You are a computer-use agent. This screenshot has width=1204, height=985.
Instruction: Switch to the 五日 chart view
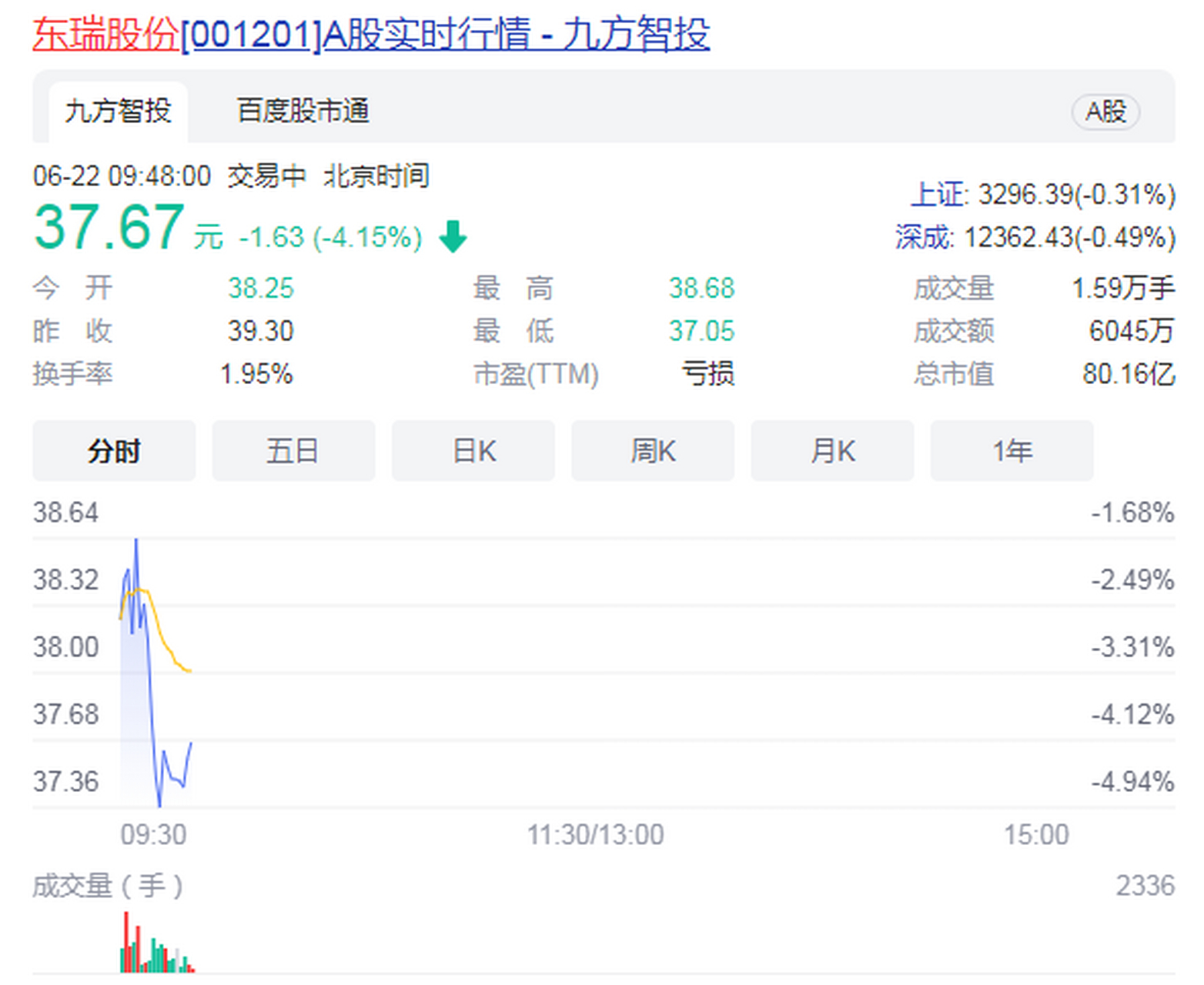[293, 452]
